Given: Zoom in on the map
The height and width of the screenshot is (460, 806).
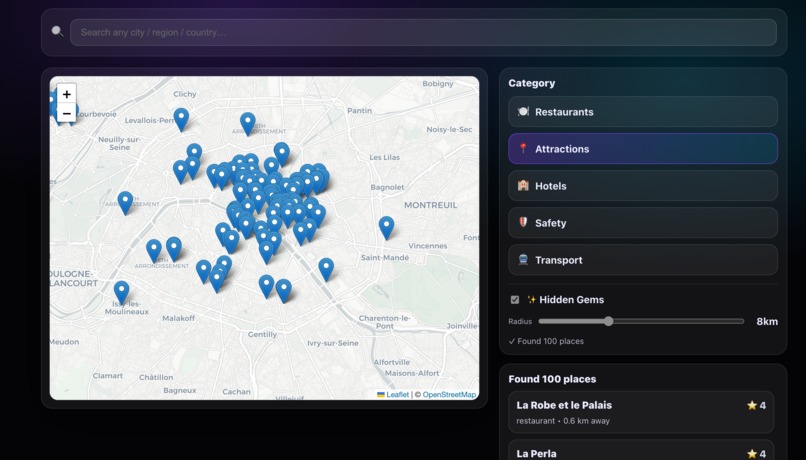Looking at the screenshot, I should 66,94.
